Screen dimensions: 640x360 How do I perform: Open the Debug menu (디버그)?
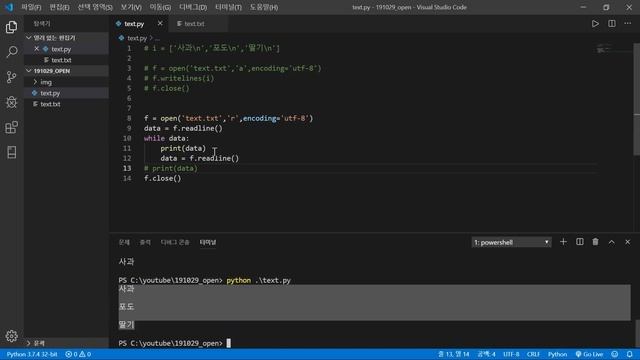[193, 7]
